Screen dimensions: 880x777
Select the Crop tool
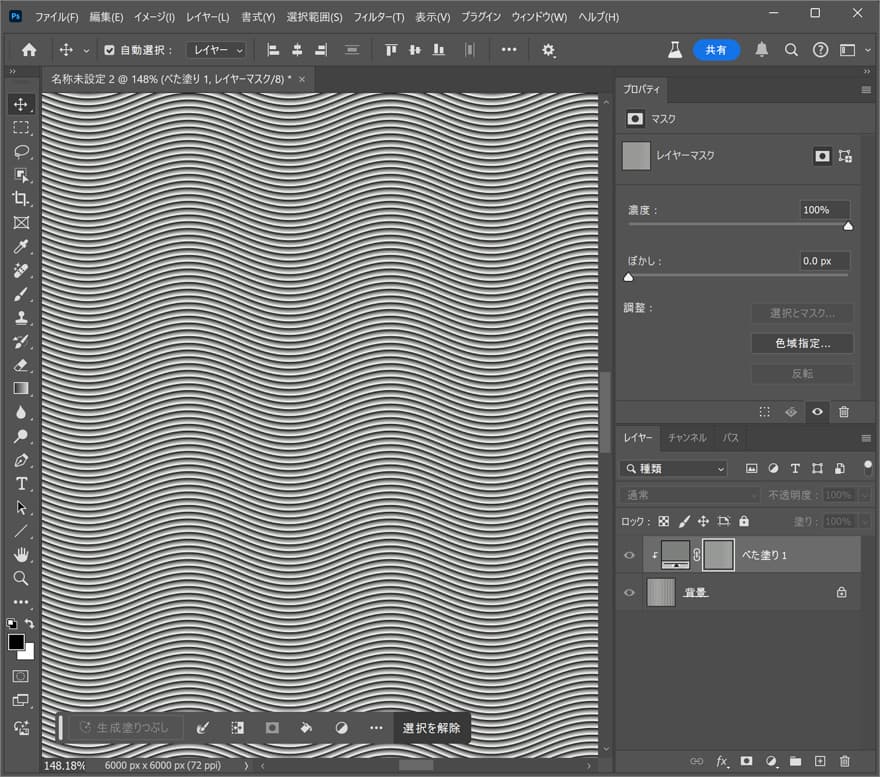21,199
